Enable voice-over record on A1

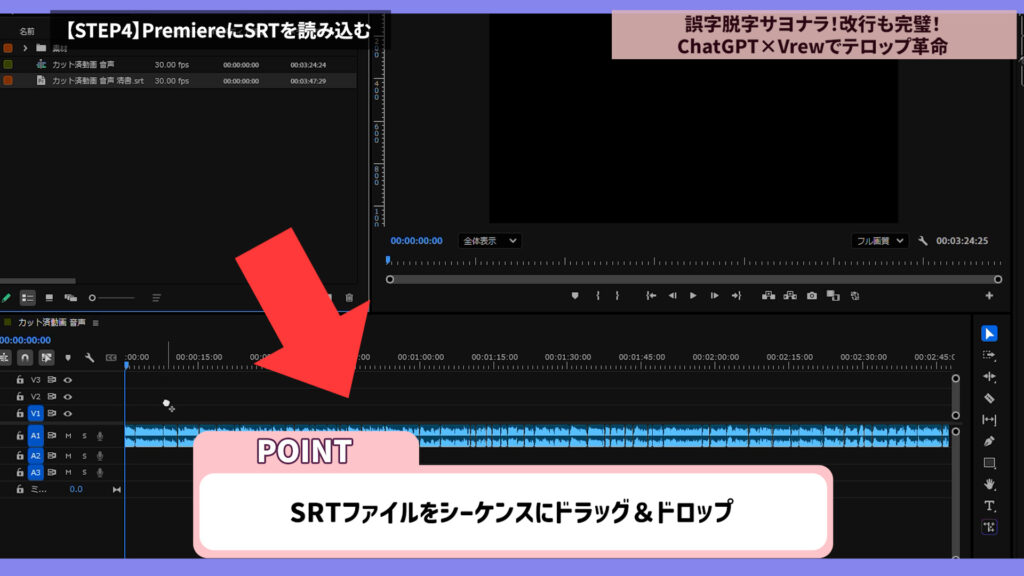click(100, 436)
